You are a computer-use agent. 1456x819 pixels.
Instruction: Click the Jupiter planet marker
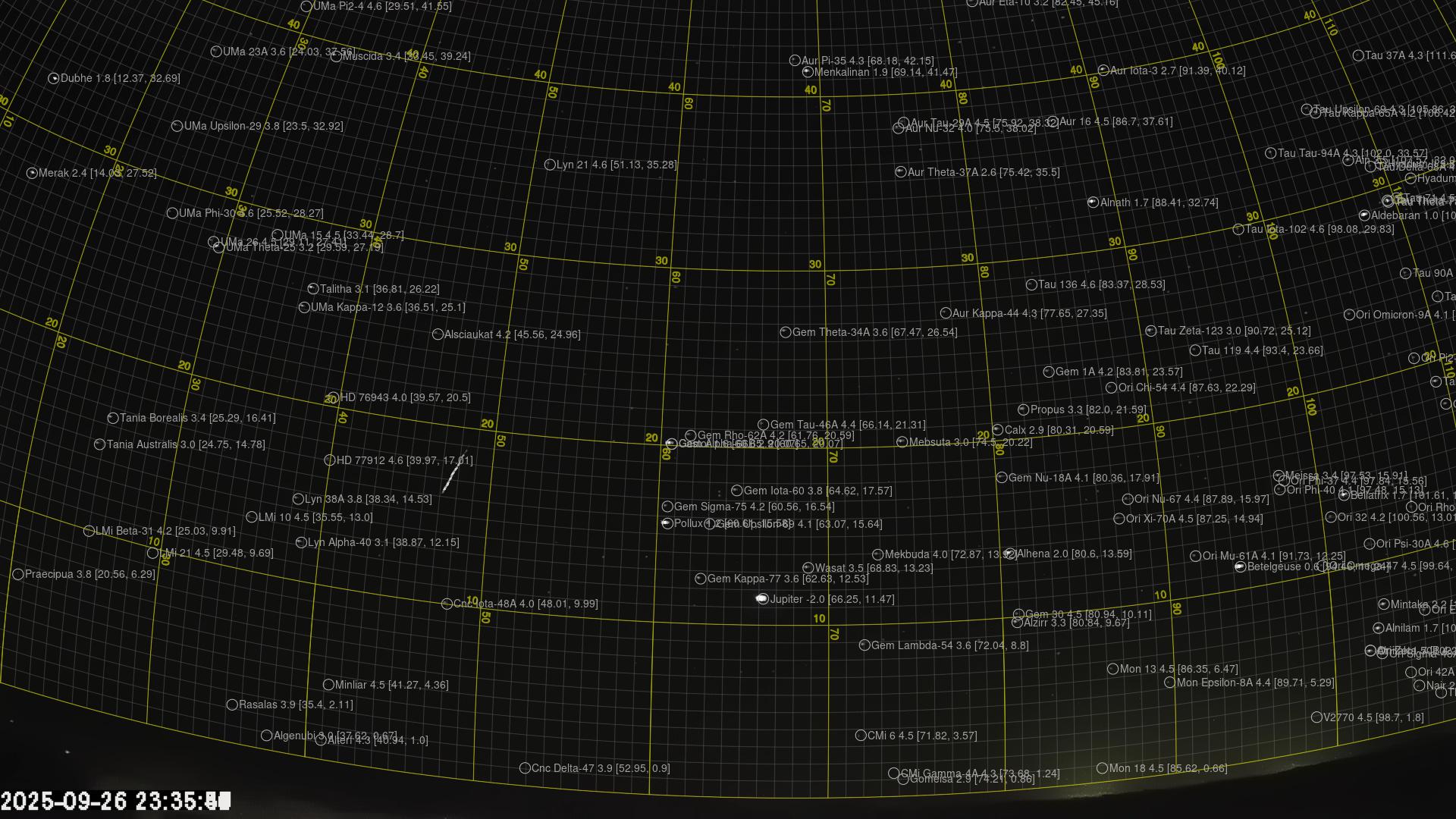(x=762, y=599)
